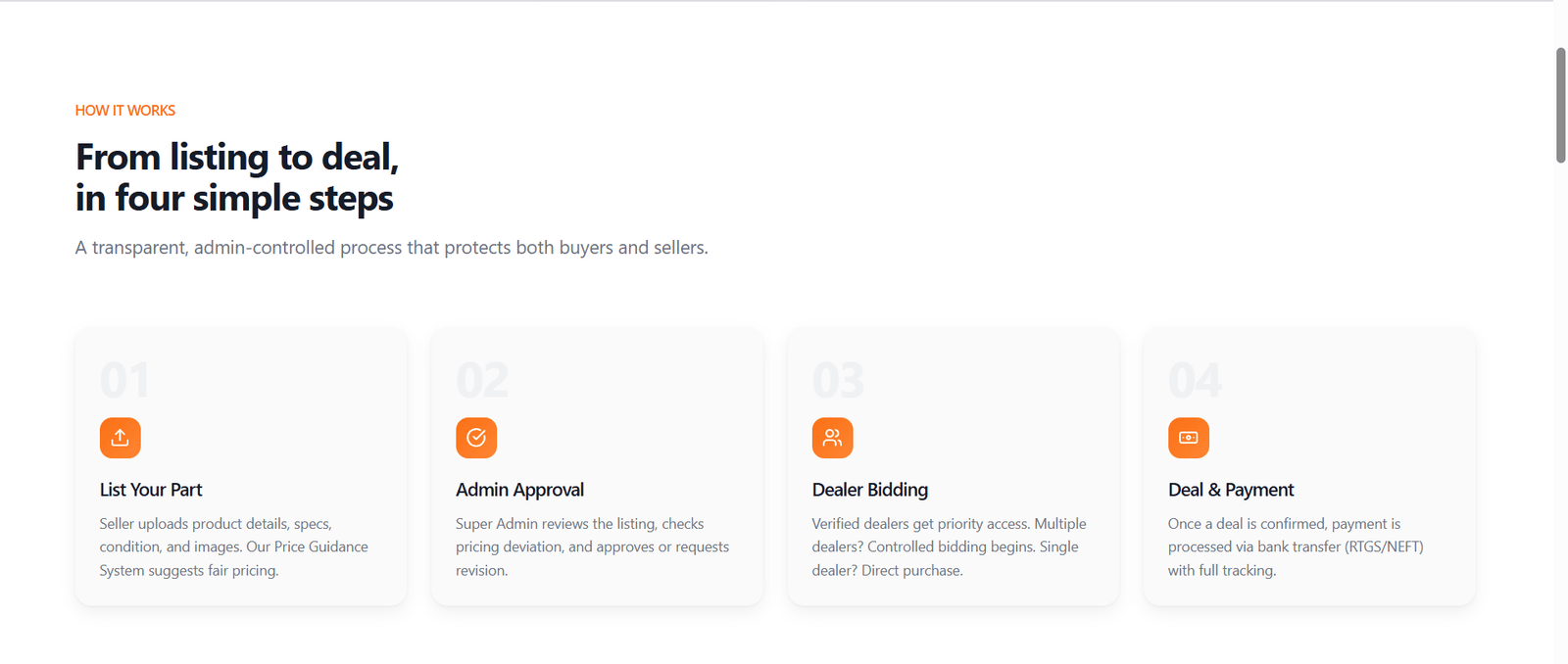Select the "Deal & Payment" card title
The image size is (1568, 664).
click(x=1231, y=490)
